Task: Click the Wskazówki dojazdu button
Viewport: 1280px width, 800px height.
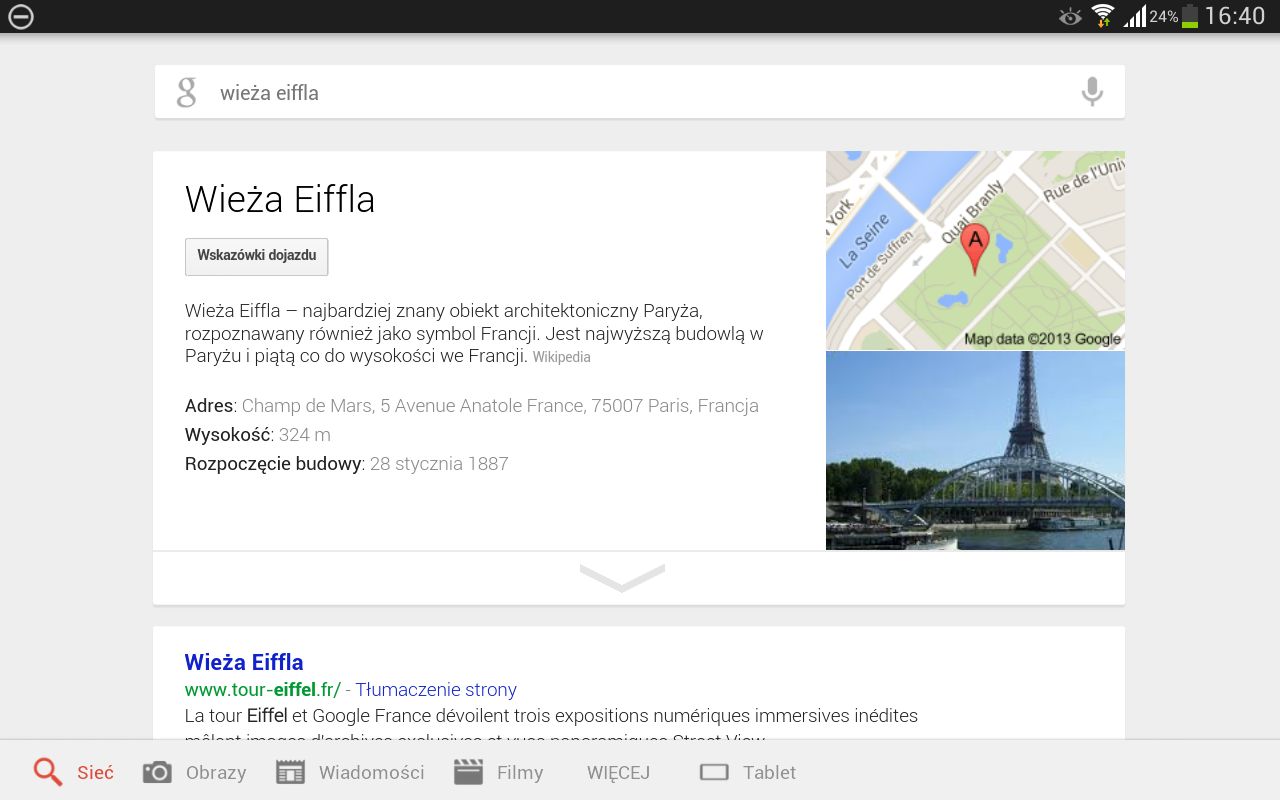Action: [257, 256]
